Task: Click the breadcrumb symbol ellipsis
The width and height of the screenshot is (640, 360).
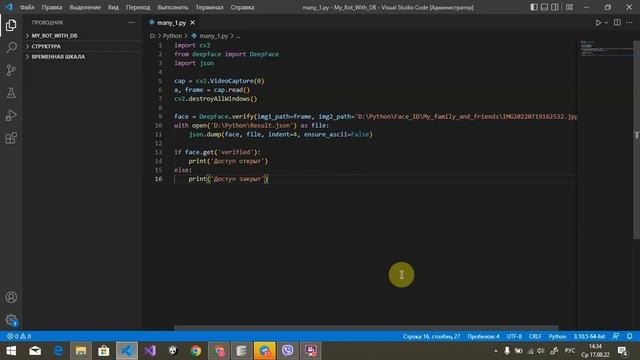Action: pos(238,36)
